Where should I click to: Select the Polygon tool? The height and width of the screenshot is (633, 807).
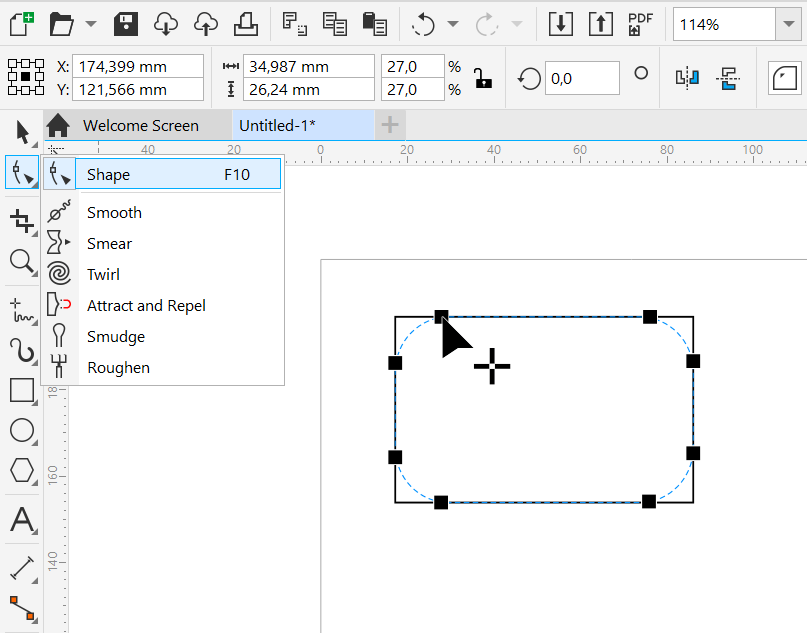22,470
